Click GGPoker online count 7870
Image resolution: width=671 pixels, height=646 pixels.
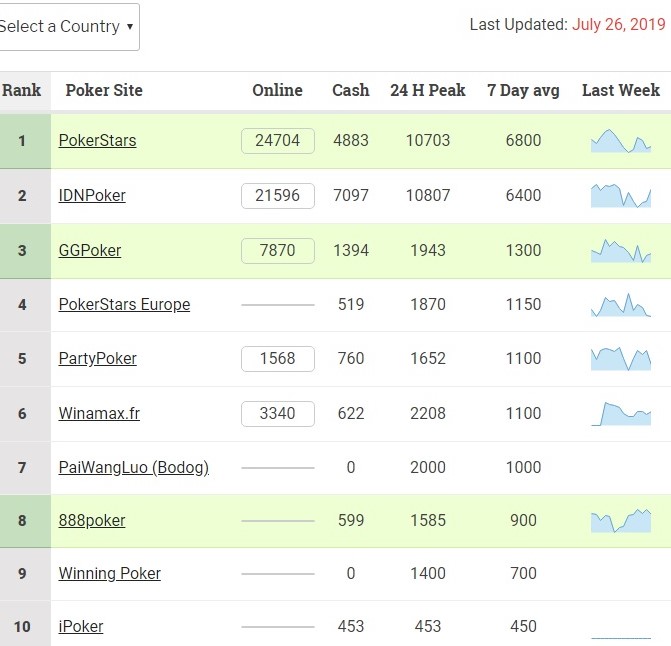click(277, 251)
